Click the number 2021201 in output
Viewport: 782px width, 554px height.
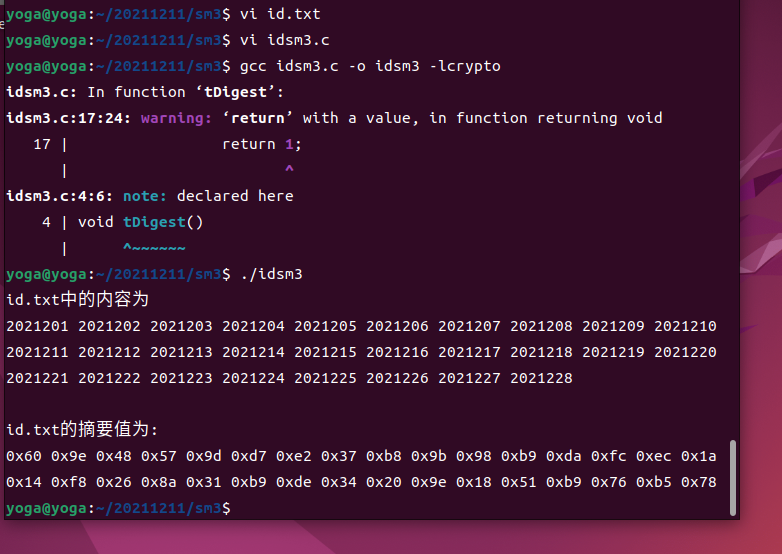coord(37,326)
